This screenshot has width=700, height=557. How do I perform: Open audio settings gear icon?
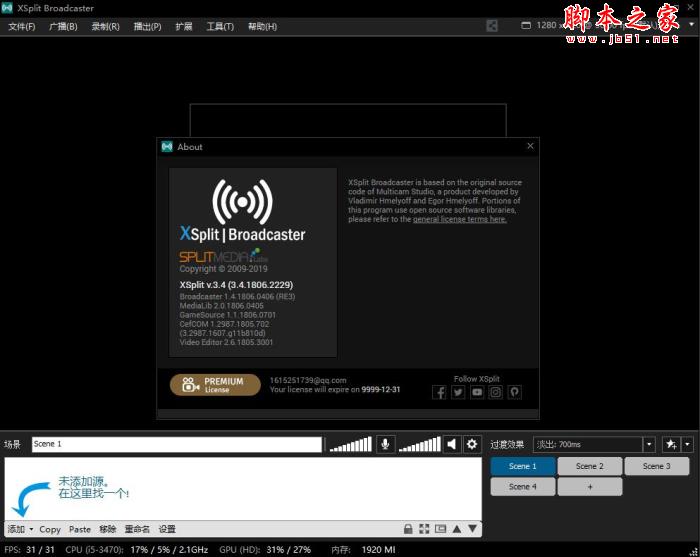472,444
